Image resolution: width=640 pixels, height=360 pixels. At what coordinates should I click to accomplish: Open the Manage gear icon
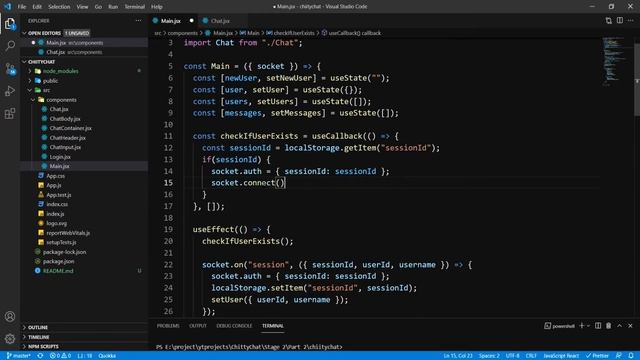[10, 338]
